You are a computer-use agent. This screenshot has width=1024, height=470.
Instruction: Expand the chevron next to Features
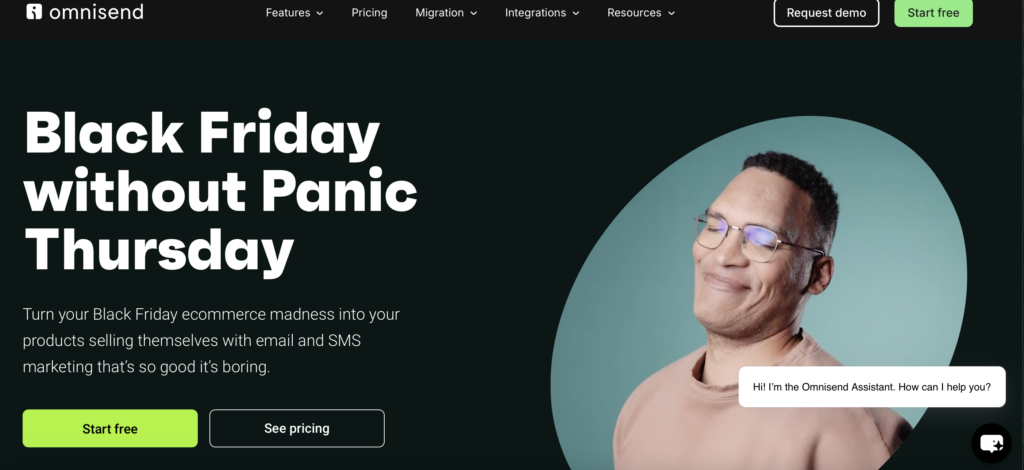tap(320, 13)
